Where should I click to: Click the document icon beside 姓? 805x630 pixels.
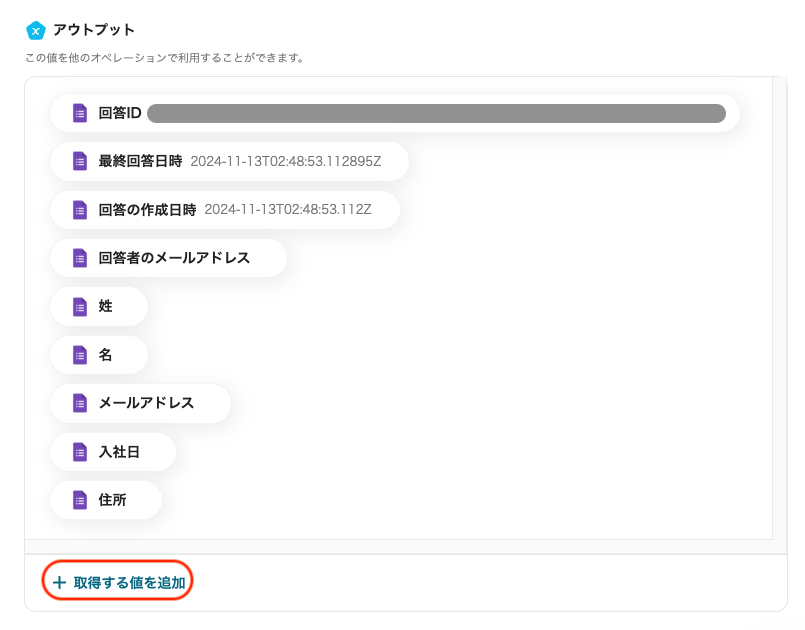tap(79, 306)
